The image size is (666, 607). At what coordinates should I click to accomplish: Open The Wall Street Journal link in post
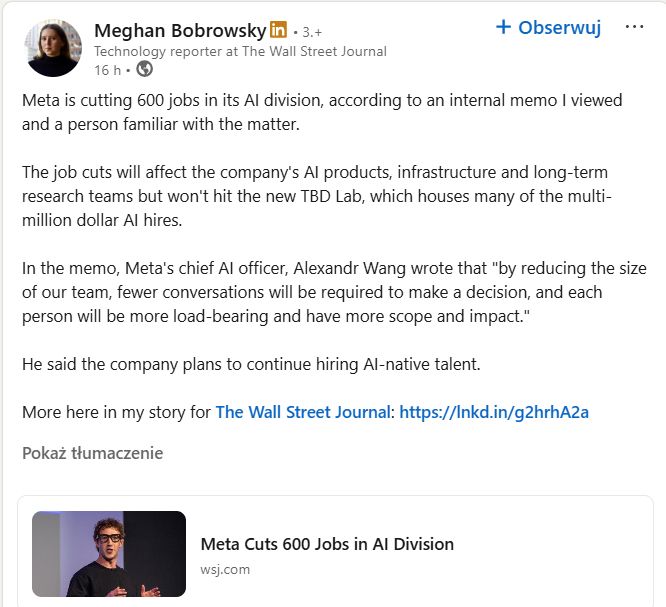pyautogui.click(x=303, y=412)
